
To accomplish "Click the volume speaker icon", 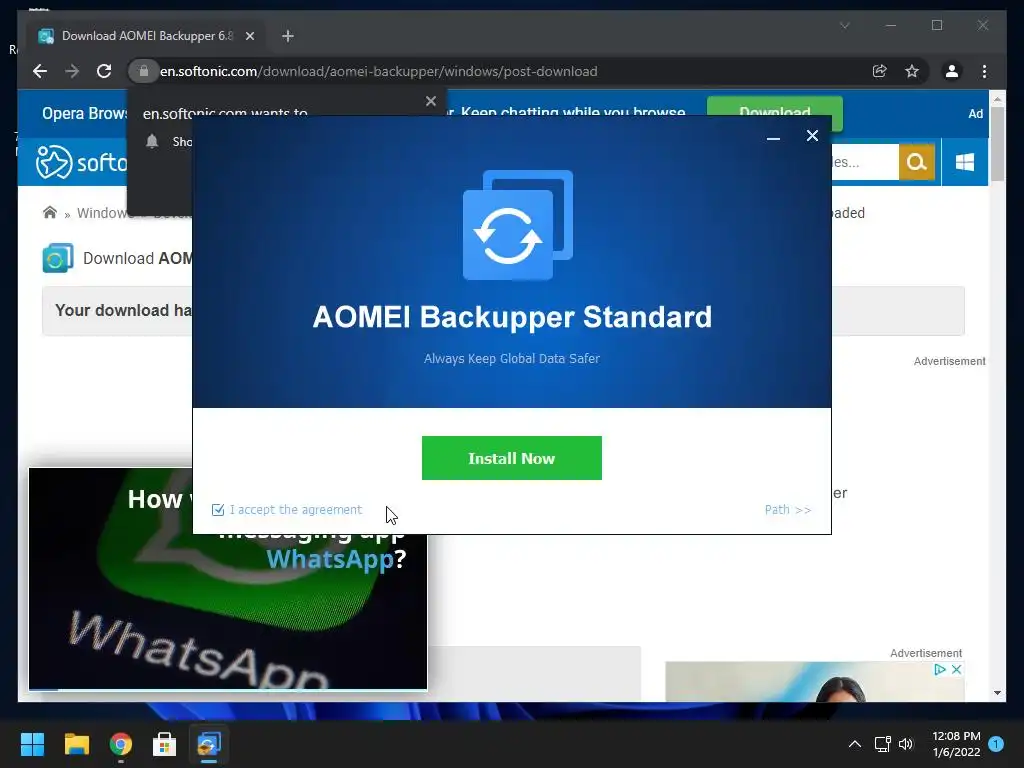I will pos(906,744).
